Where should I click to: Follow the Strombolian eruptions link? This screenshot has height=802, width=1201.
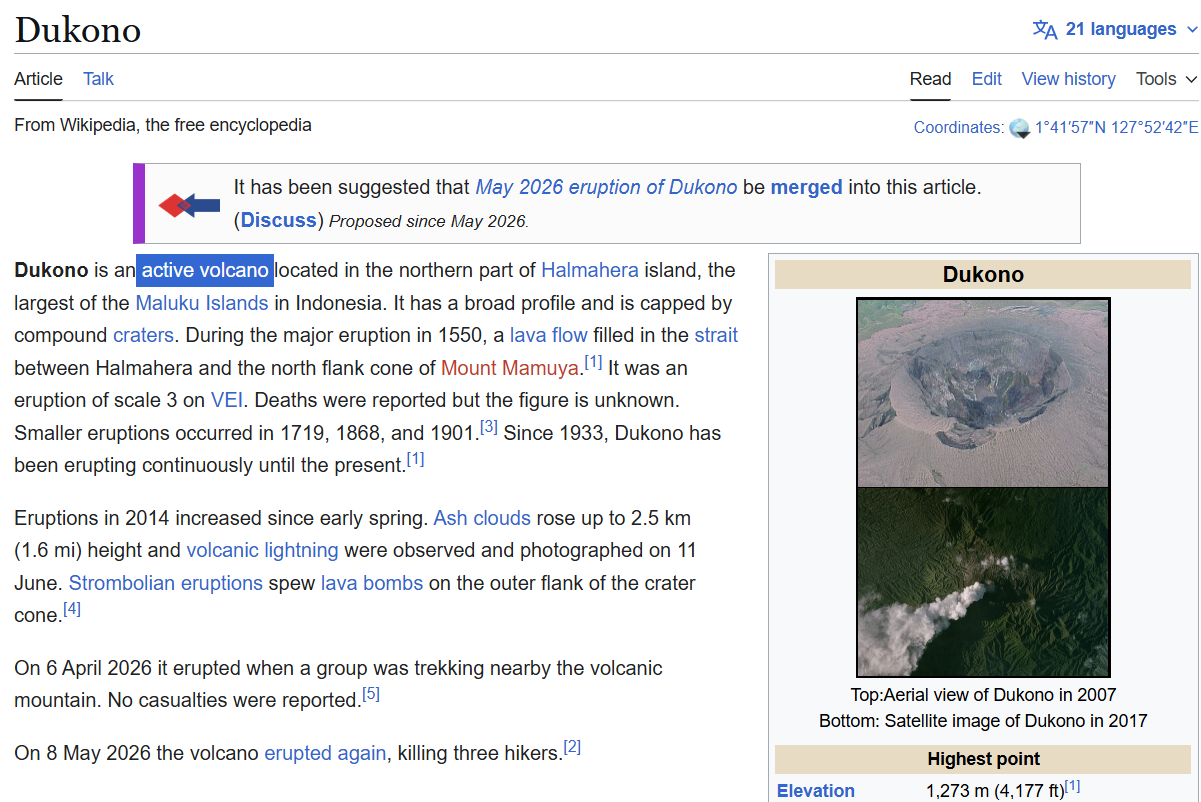[x=166, y=583]
